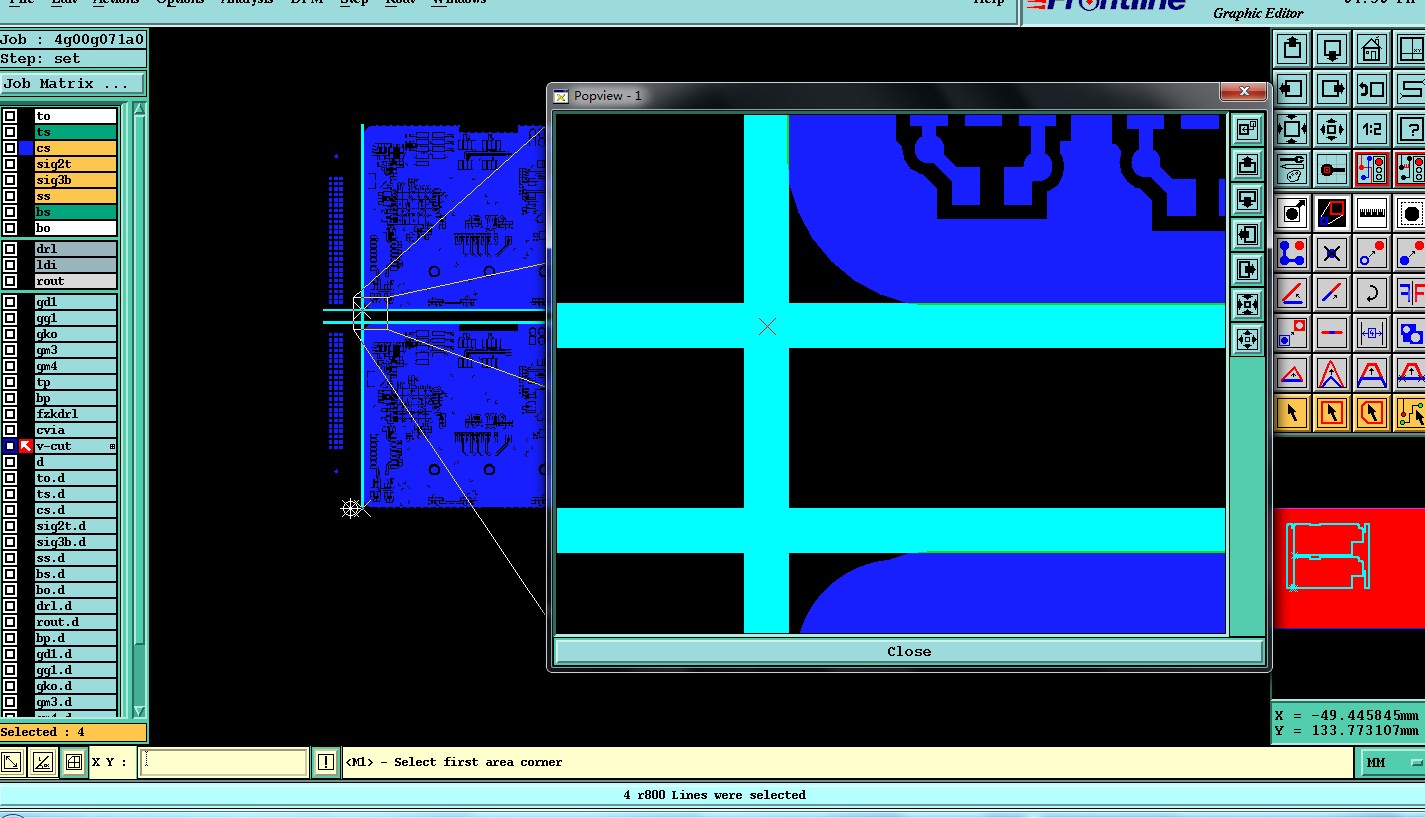The height and width of the screenshot is (818, 1425).
Task: Select layer name 'bo' in list
Action: point(76,228)
